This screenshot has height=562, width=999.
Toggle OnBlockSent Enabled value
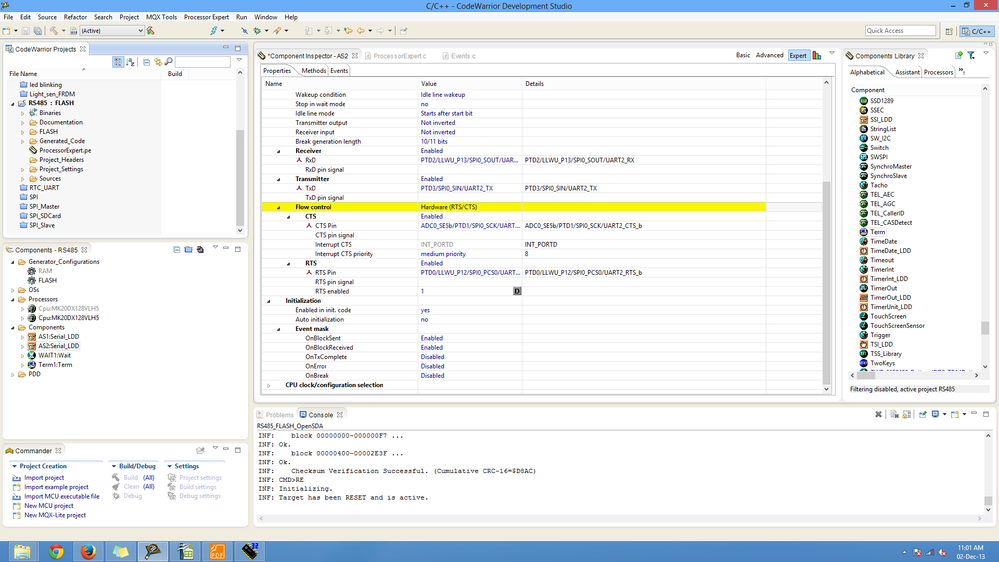431,338
